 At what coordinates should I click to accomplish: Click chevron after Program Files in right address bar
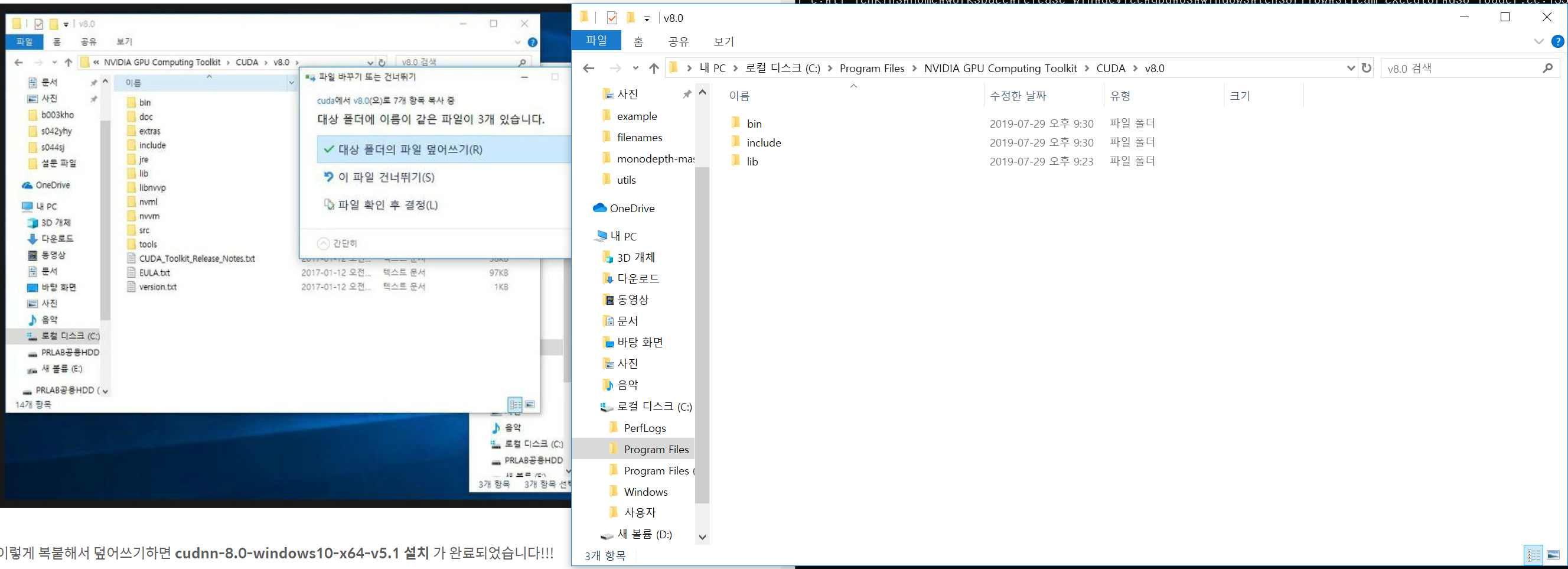914,68
